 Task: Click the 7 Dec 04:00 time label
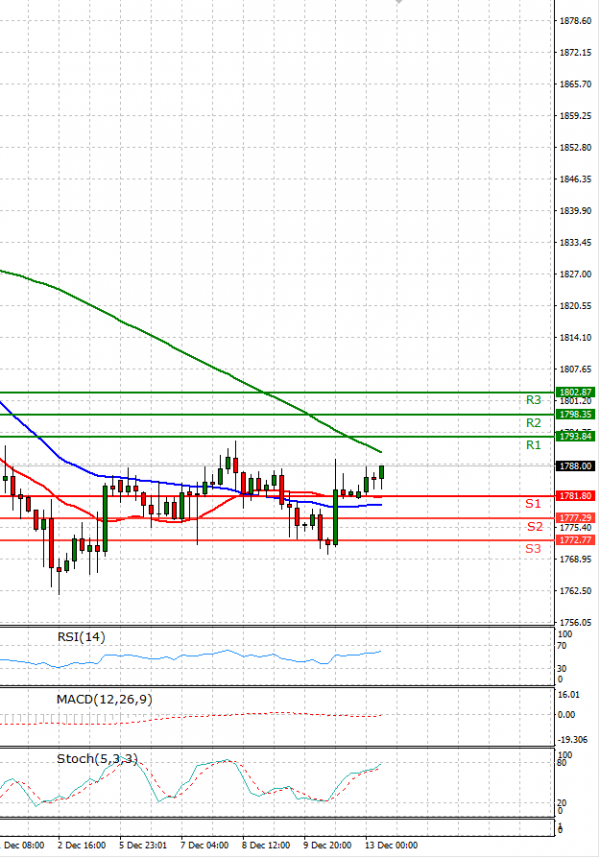tap(205, 845)
